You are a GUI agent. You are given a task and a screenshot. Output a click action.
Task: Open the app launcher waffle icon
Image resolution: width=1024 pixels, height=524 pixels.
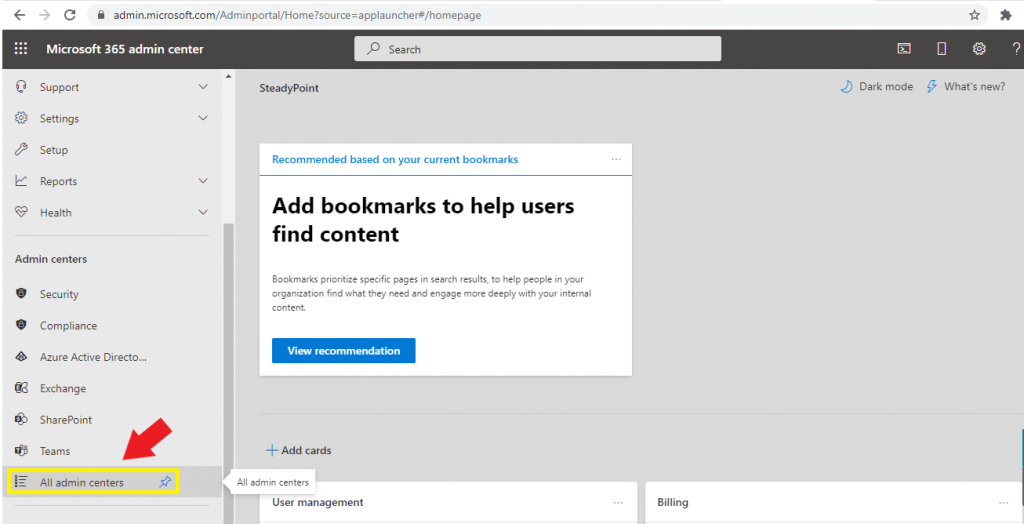click(x=21, y=49)
